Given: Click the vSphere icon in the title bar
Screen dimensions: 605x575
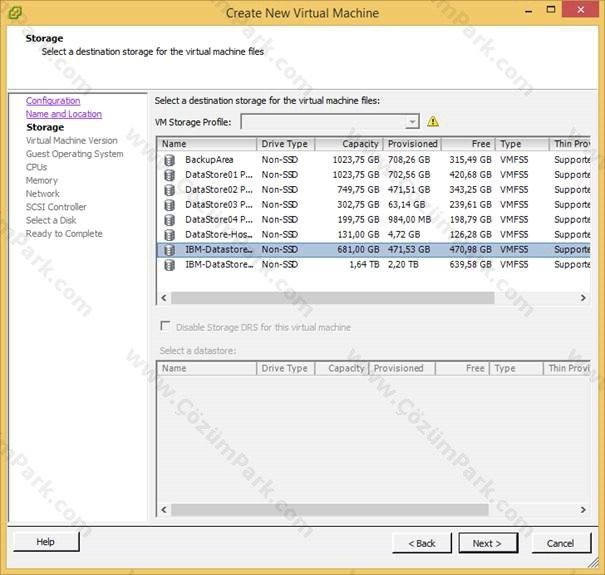Looking at the screenshot, I should click(x=15, y=13).
